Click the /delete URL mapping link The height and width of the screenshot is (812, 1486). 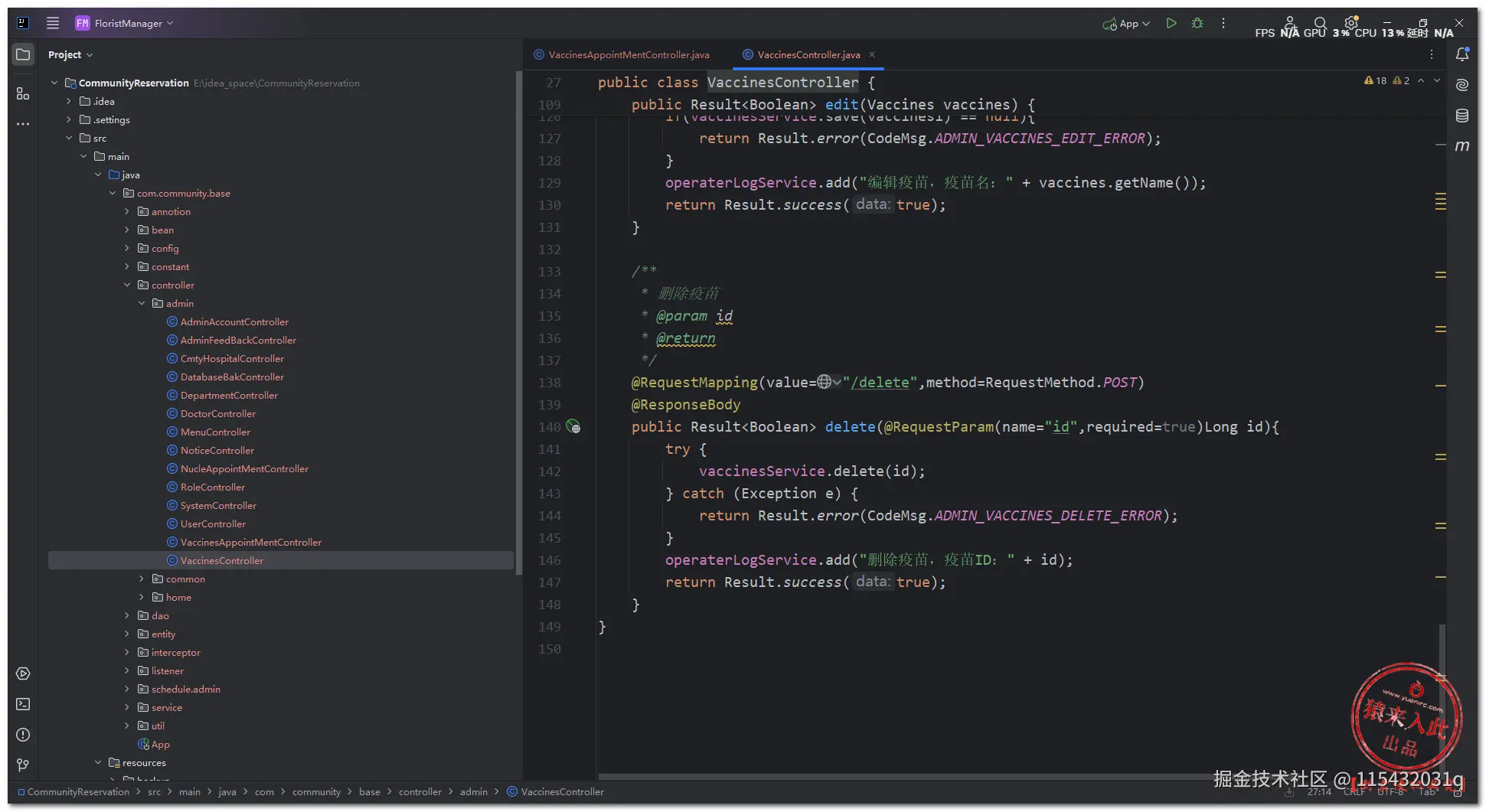[x=880, y=383]
